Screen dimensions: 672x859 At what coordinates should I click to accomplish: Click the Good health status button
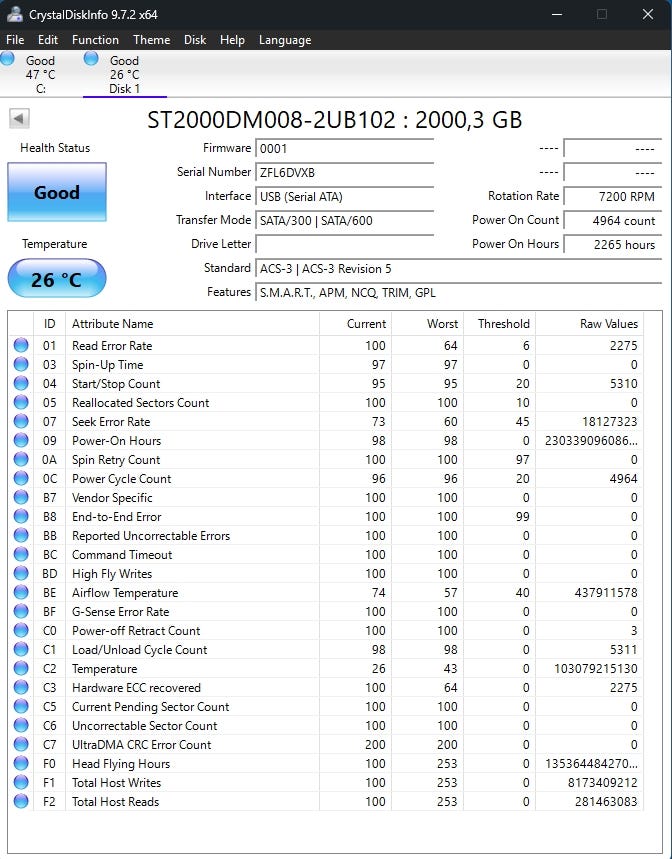[57, 192]
